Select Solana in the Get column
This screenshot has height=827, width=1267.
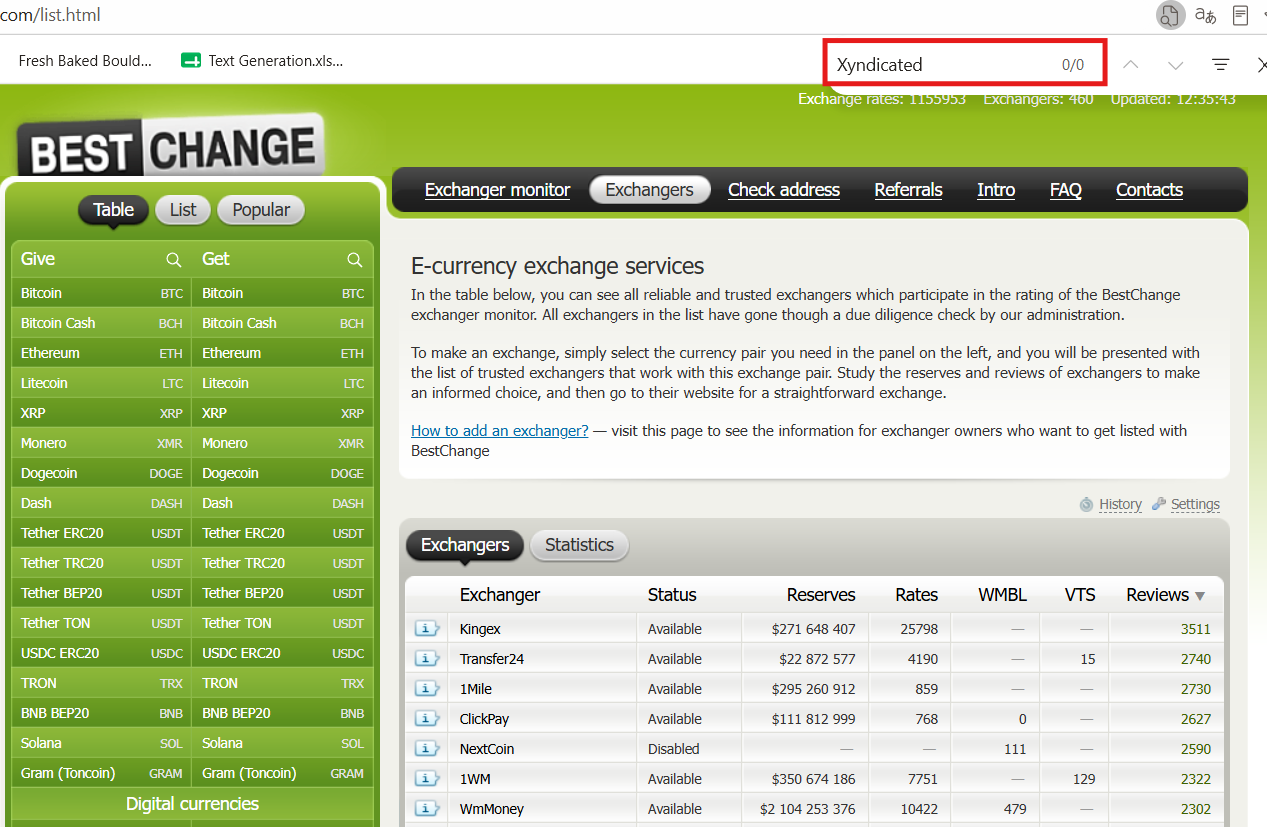pos(282,743)
